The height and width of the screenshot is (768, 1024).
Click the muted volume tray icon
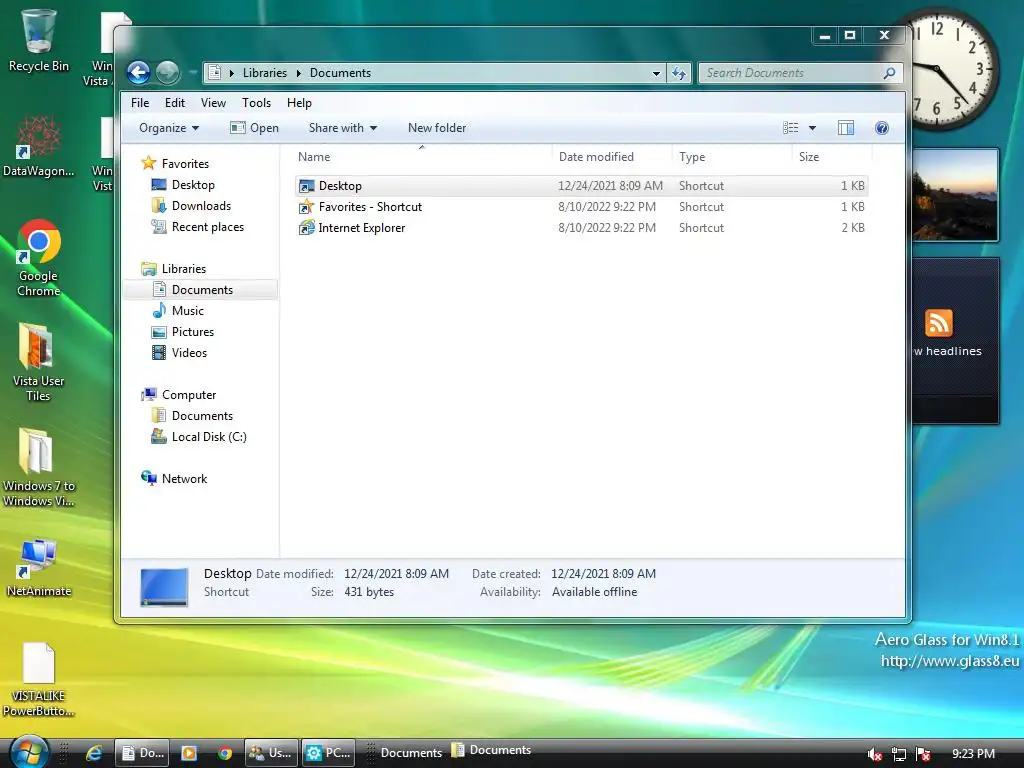tap(874, 754)
